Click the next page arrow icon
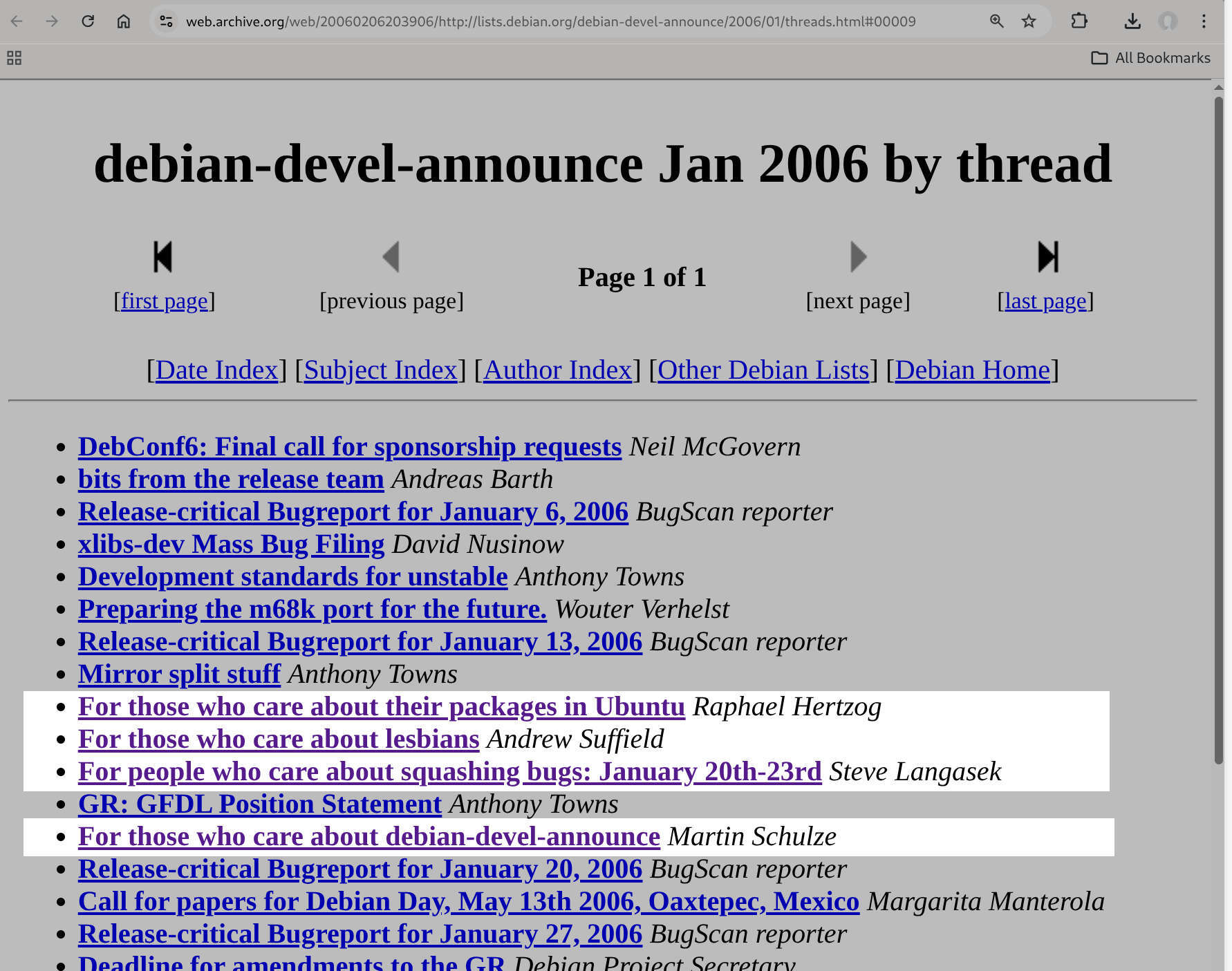The width and height of the screenshot is (1232, 971). [x=857, y=256]
